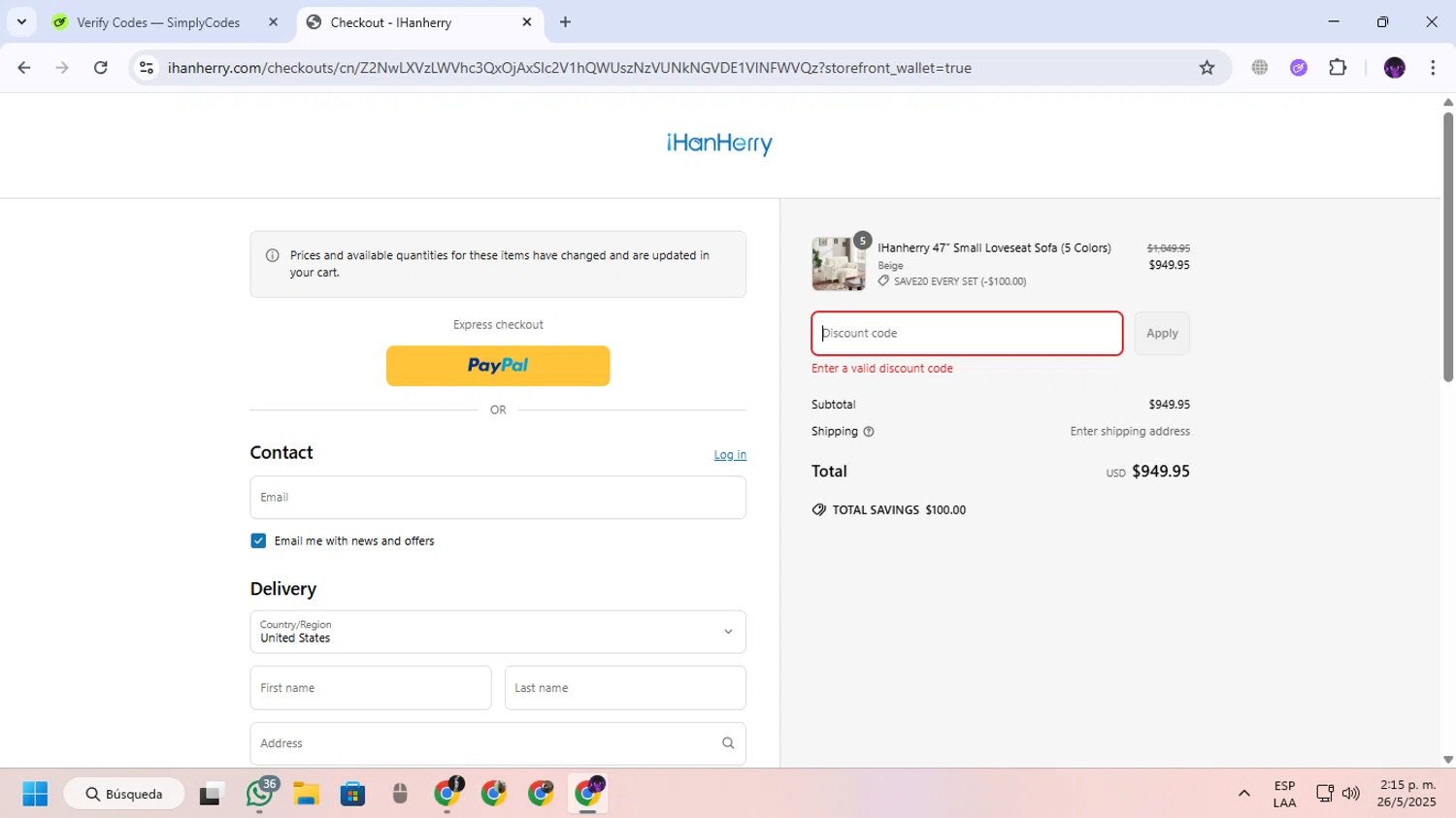Screen dimensions: 1456x818
Task: Click the Discount code field
Action: point(967,333)
